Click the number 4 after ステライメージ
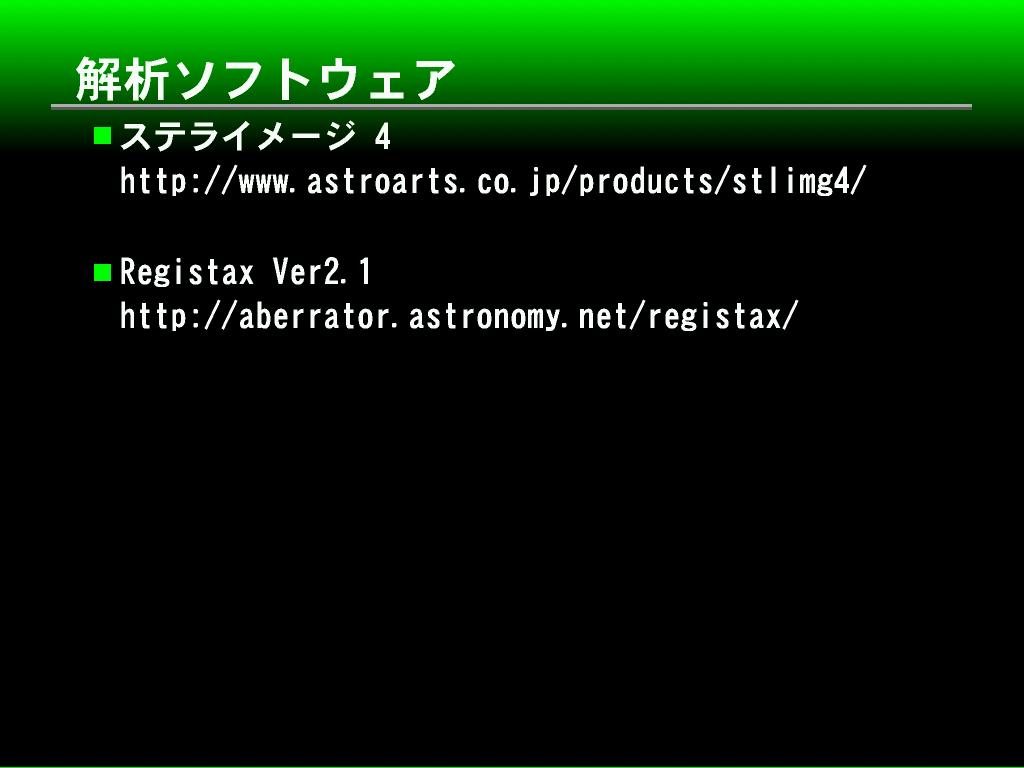The width and height of the screenshot is (1024, 768). pos(383,136)
